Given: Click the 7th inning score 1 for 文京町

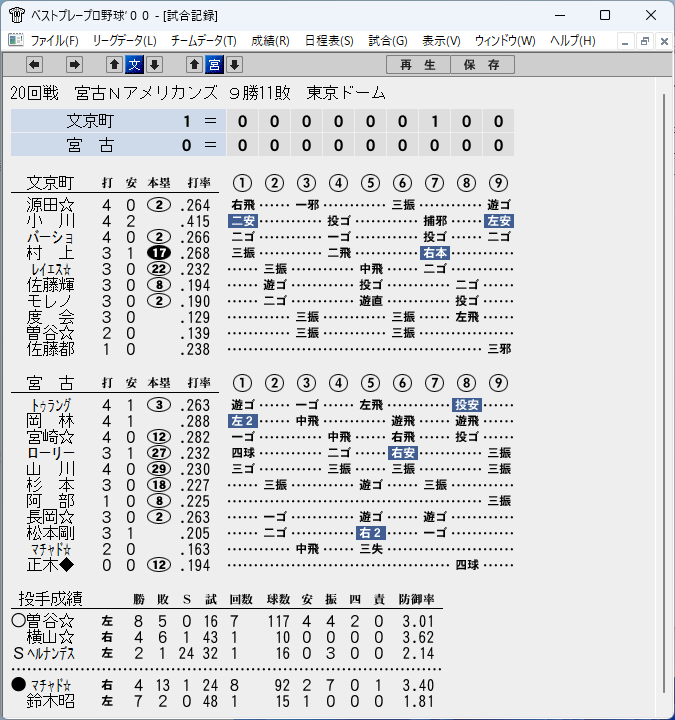Looking at the screenshot, I should coord(434,121).
